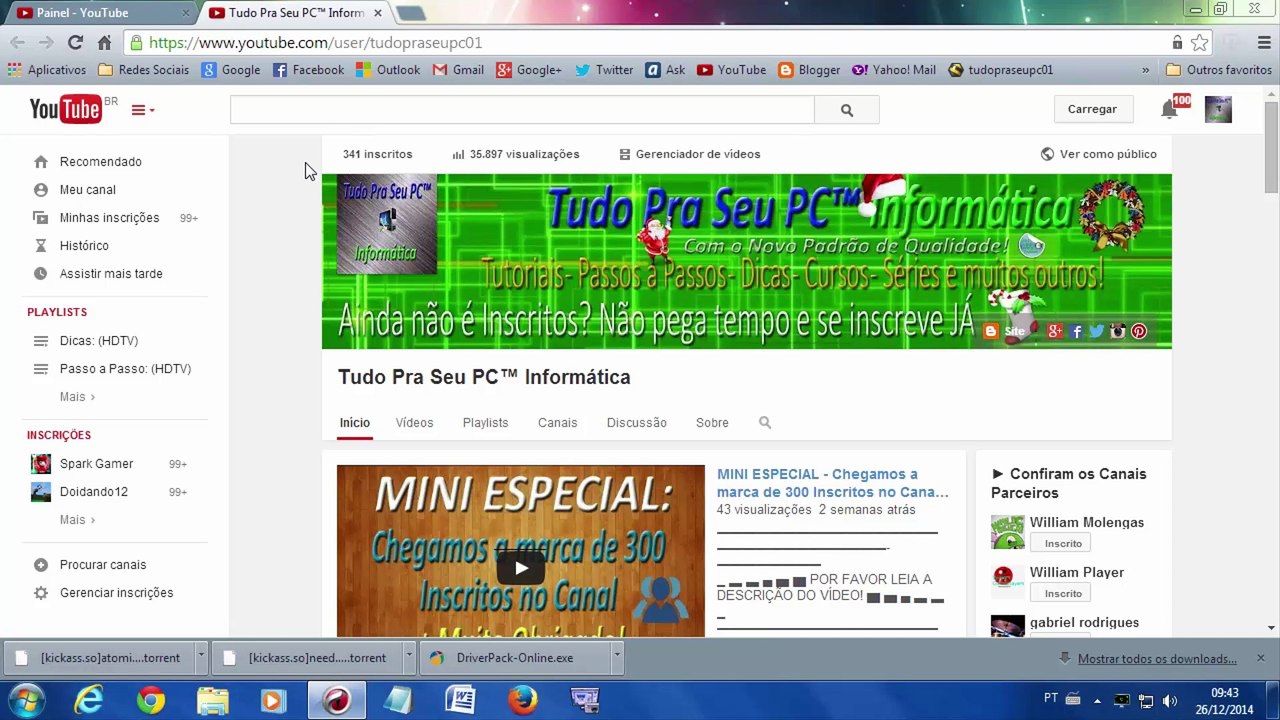The width and height of the screenshot is (1280, 720).
Task: Search within the channel using the magnifier
Action: [765, 423]
